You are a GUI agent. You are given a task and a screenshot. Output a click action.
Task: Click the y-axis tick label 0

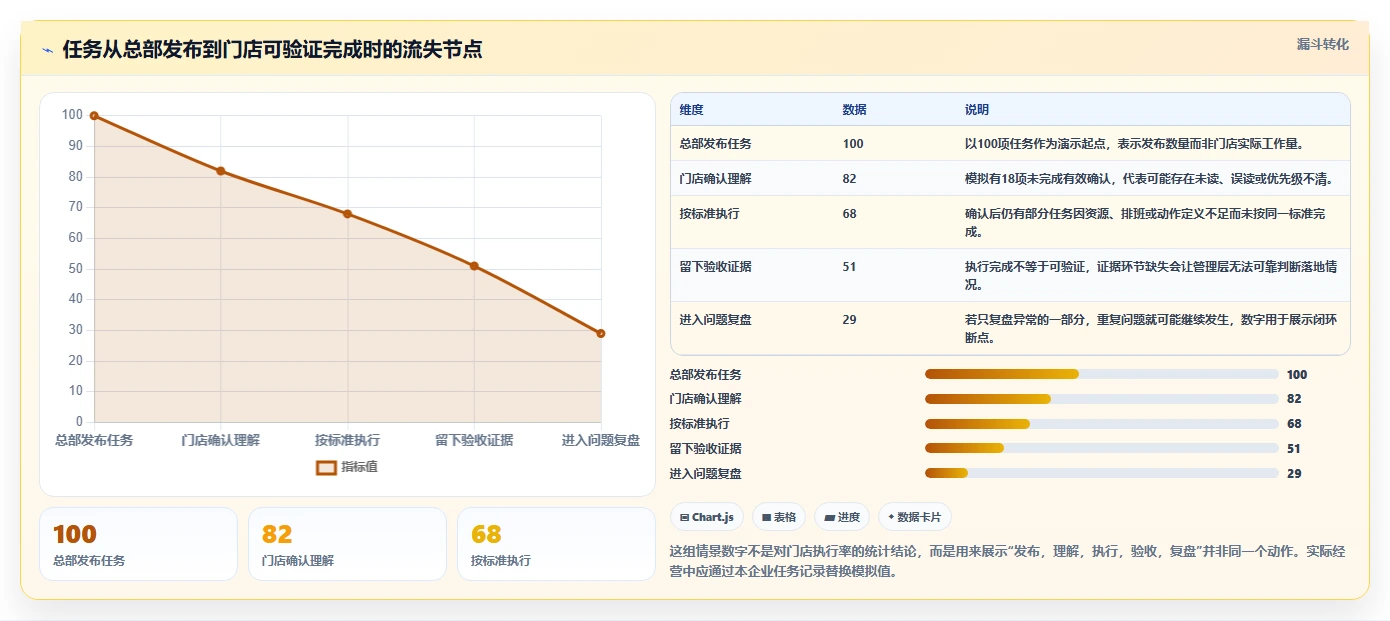pyautogui.click(x=79, y=422)
